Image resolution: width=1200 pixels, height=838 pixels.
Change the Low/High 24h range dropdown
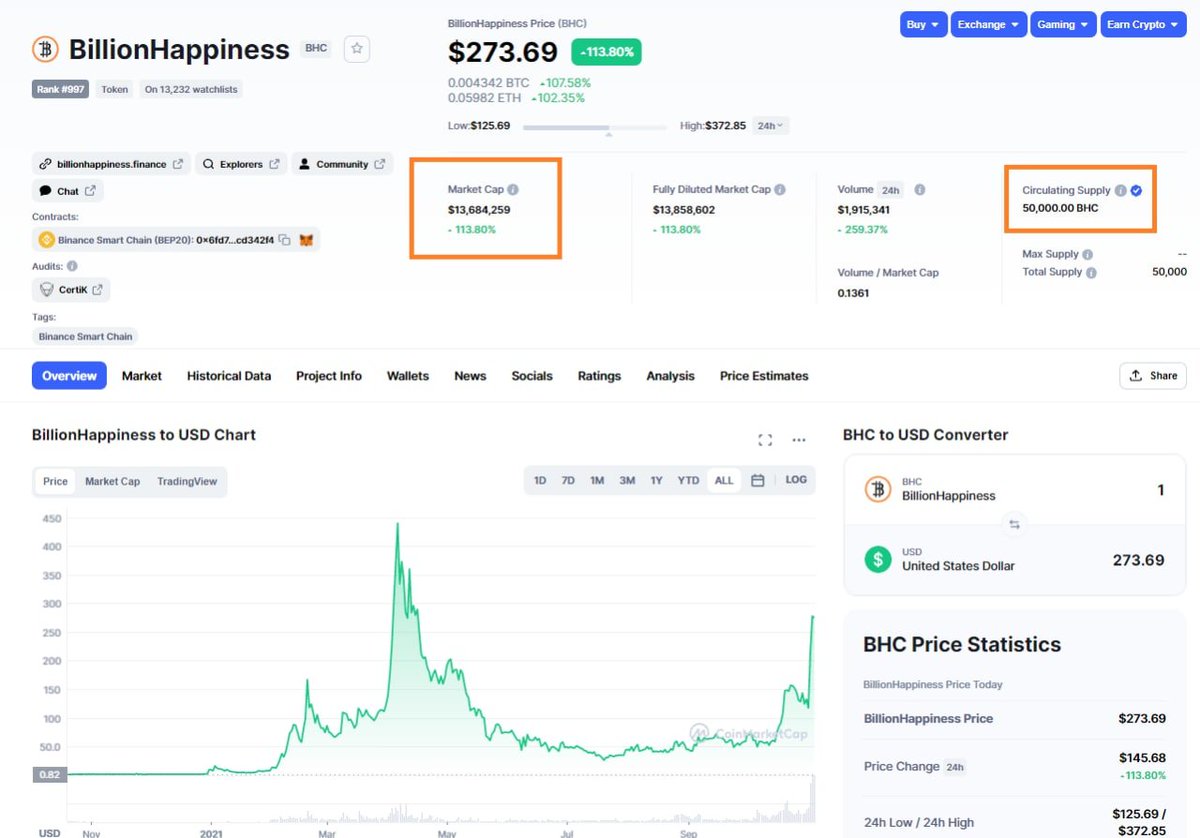pyautogui.click(x=773, y=126)
